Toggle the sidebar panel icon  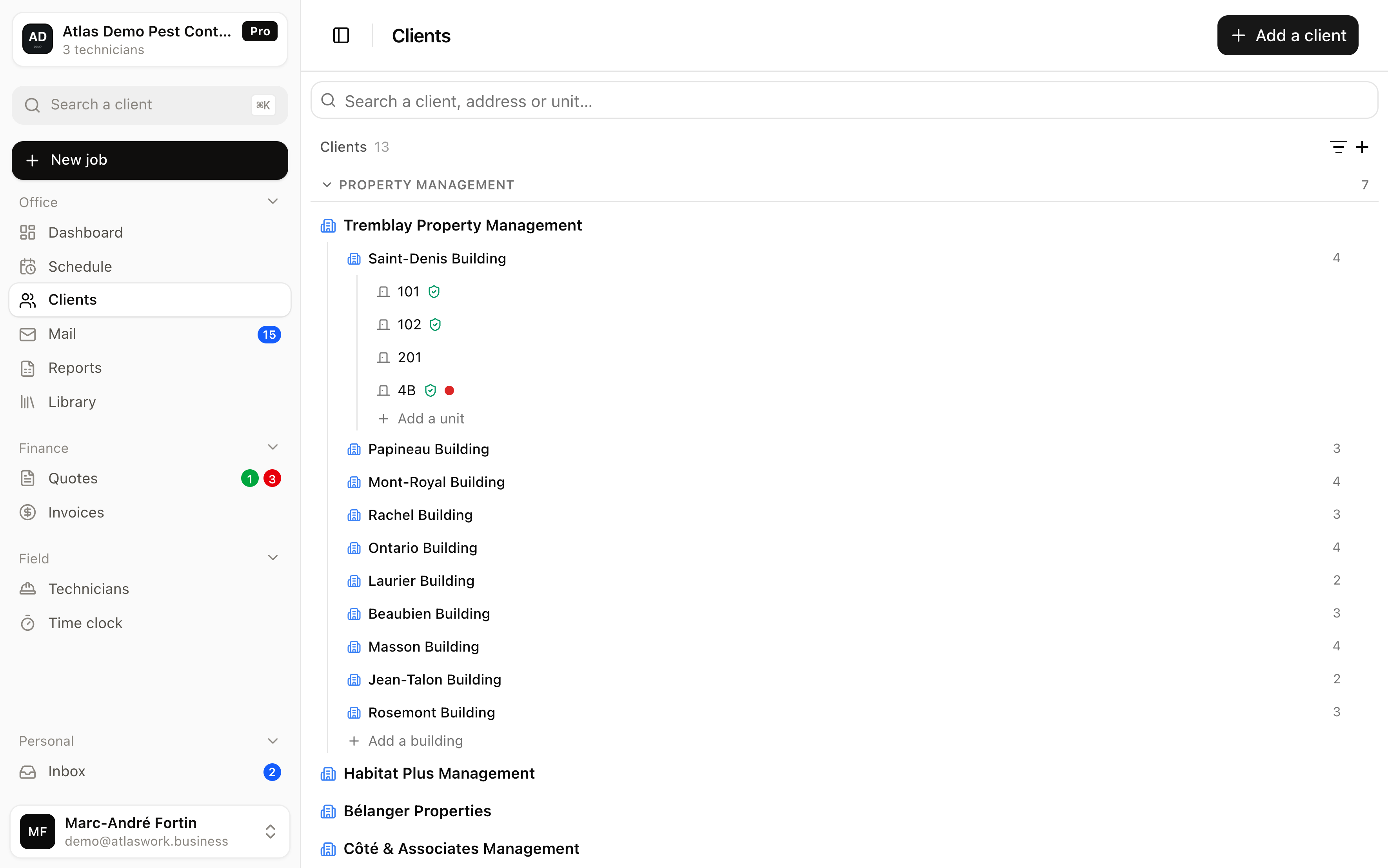coord(341,36)
